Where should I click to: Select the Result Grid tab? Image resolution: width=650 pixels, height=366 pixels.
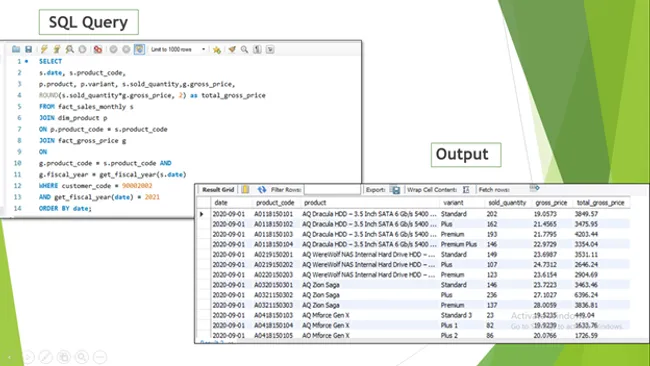coord(218,189)
